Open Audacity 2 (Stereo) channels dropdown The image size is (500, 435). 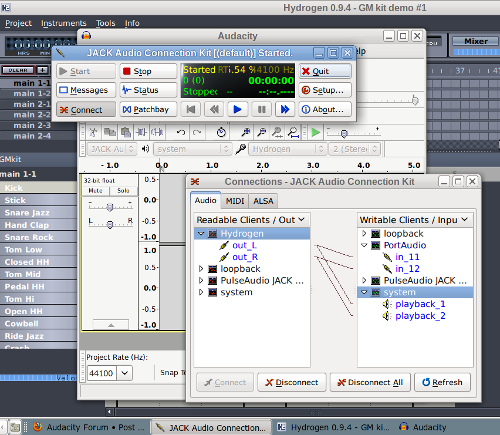point(355,149)
